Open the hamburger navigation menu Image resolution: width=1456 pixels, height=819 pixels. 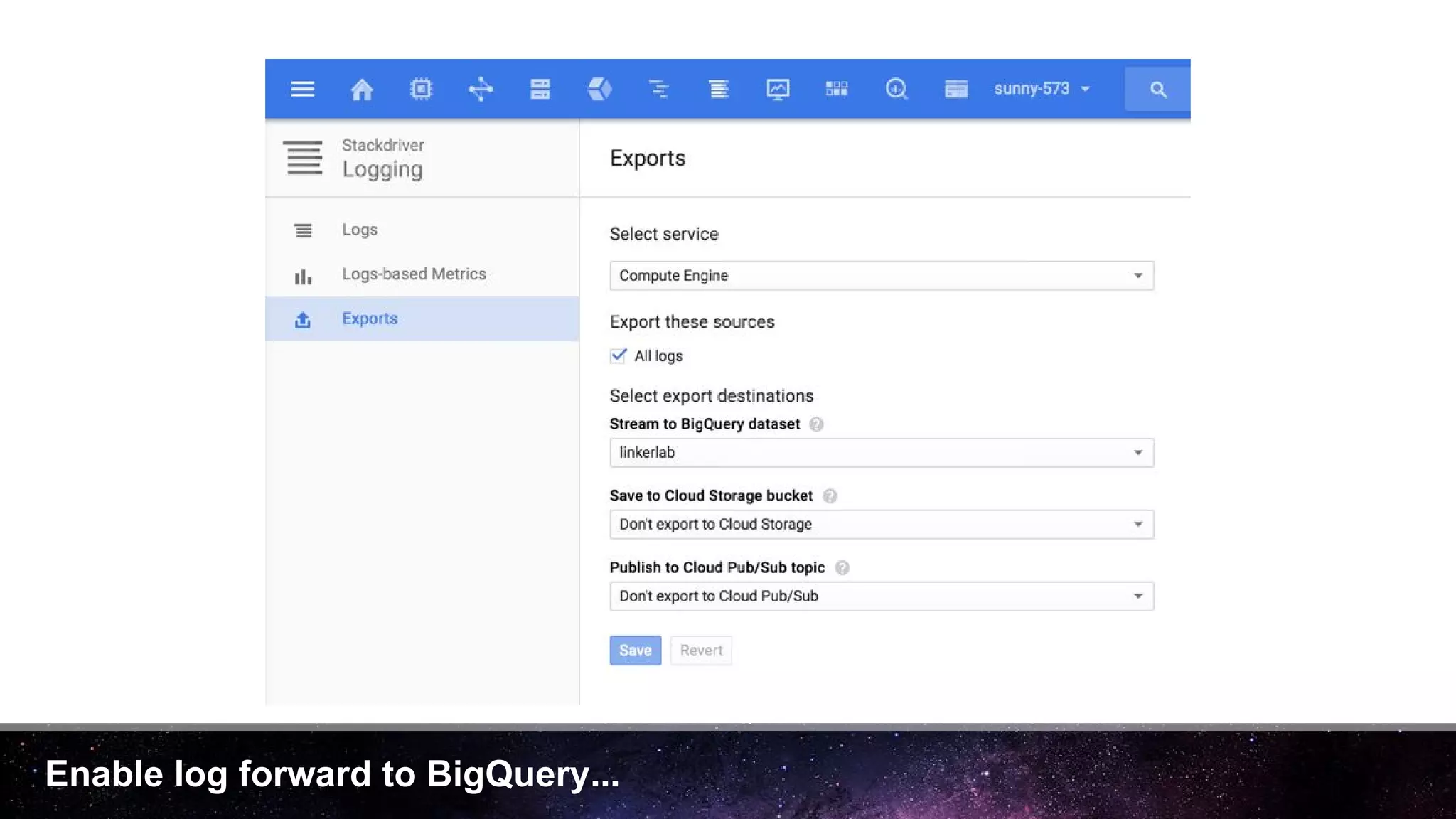[x=302, y=89]
